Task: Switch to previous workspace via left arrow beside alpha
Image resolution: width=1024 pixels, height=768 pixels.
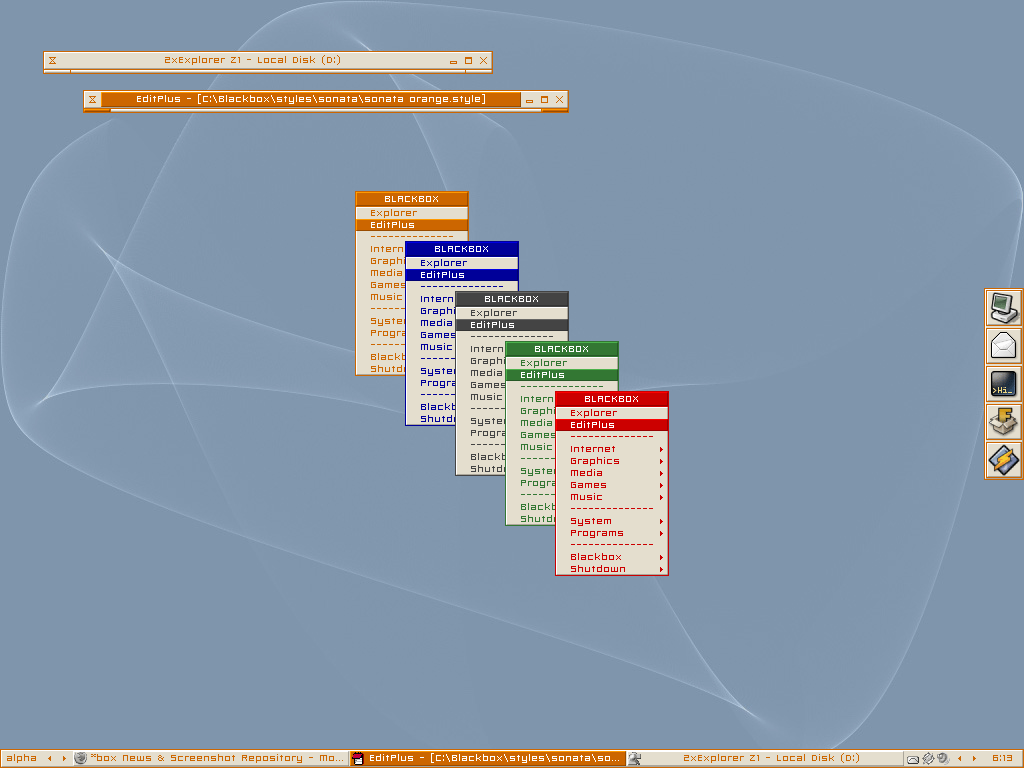Action: coord(50,758)
